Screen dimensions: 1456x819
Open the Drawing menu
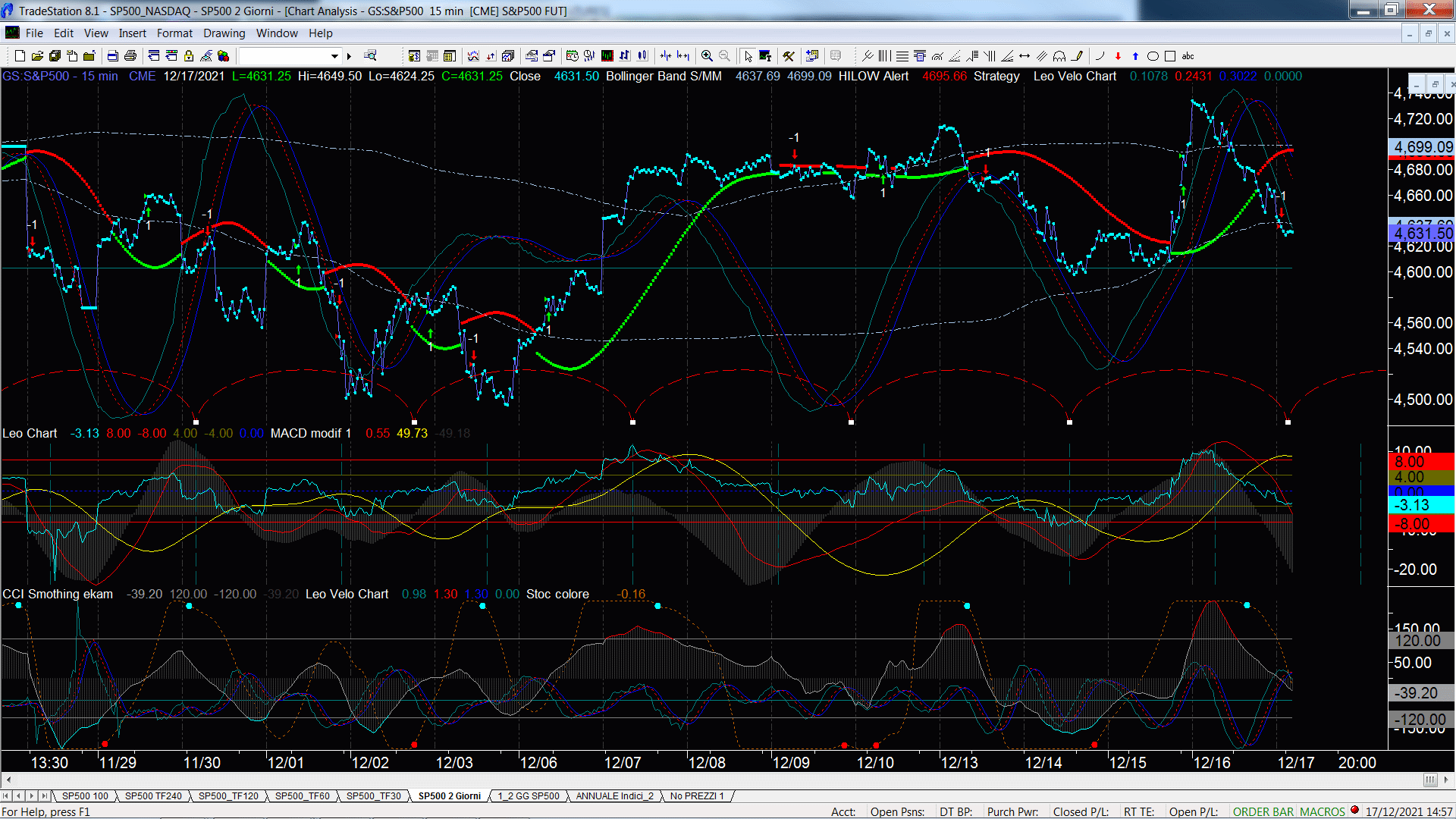224,33
